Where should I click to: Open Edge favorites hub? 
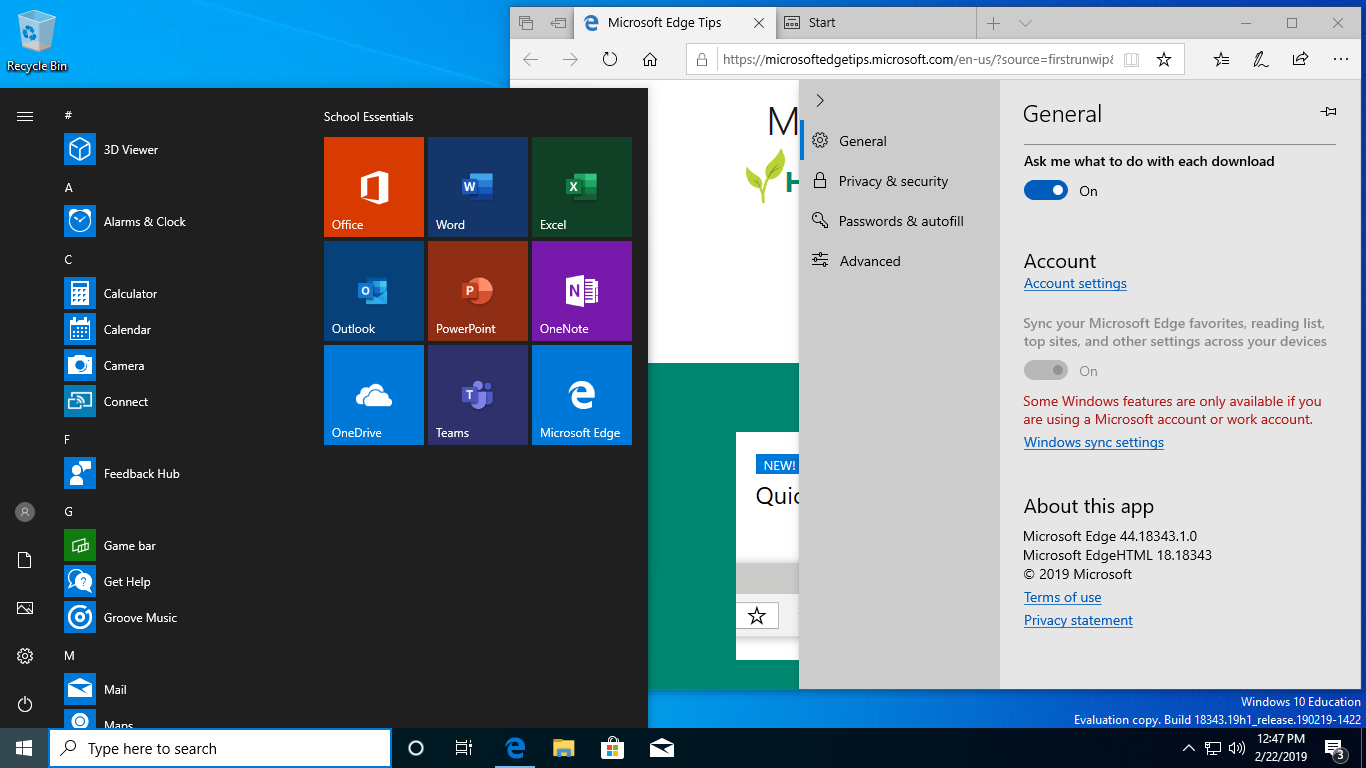(x=1221, y=60)
